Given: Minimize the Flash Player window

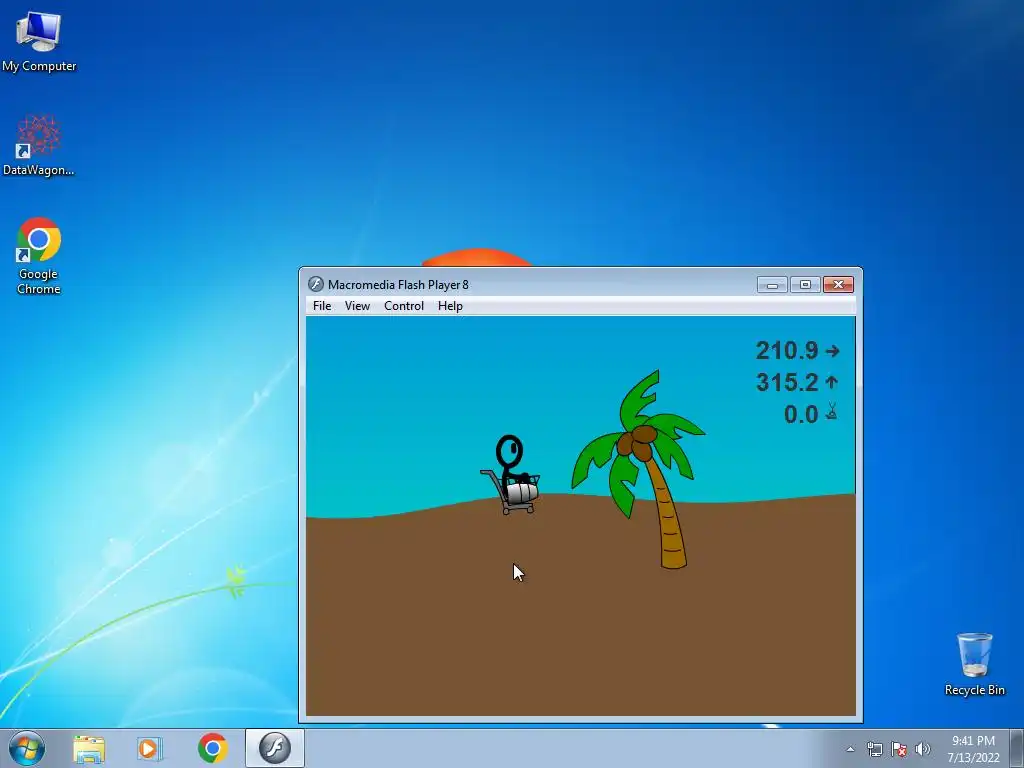Looking at the screenshot, I should click(x=772, y=285).
